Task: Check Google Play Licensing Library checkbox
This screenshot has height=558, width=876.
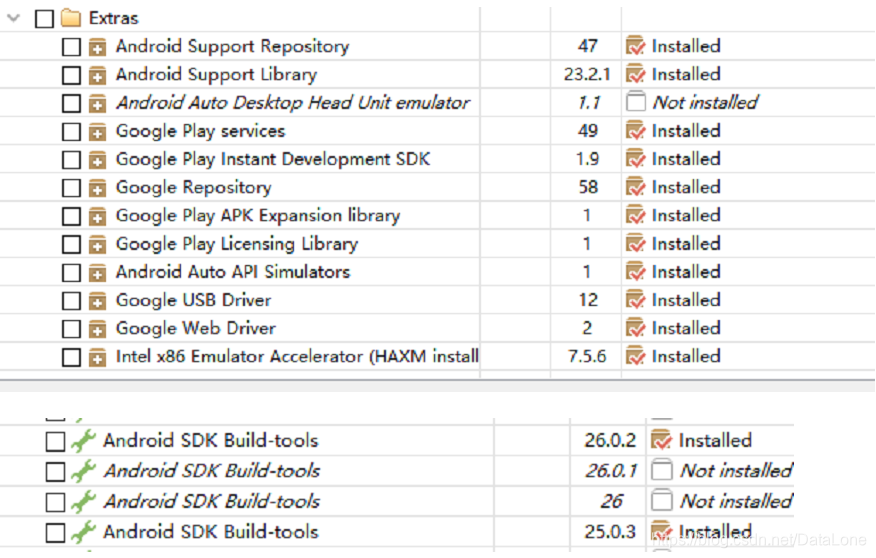Action: coord(71,245)
